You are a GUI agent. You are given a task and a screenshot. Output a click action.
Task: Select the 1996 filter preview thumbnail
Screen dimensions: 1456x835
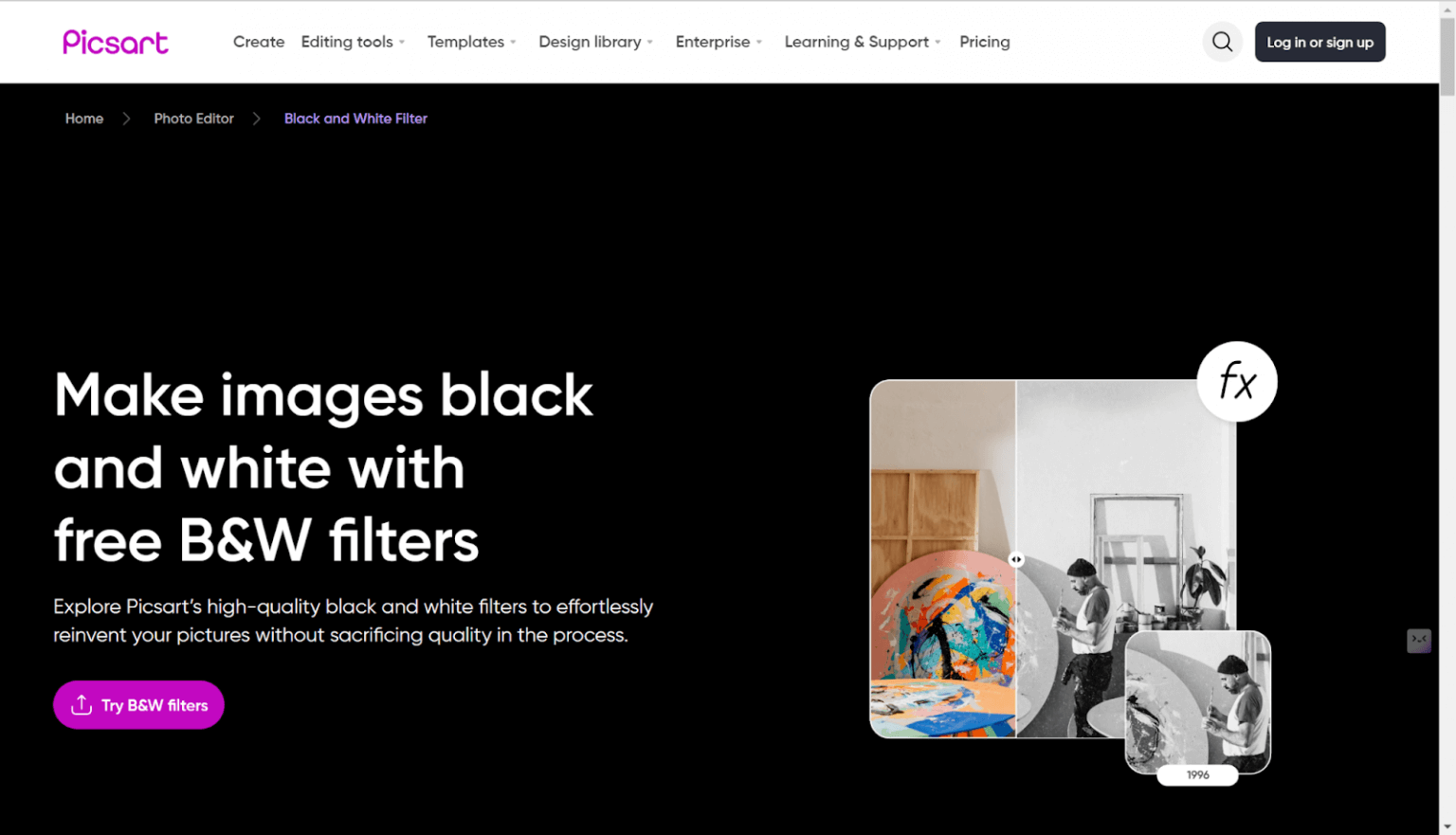[1197, 703]
